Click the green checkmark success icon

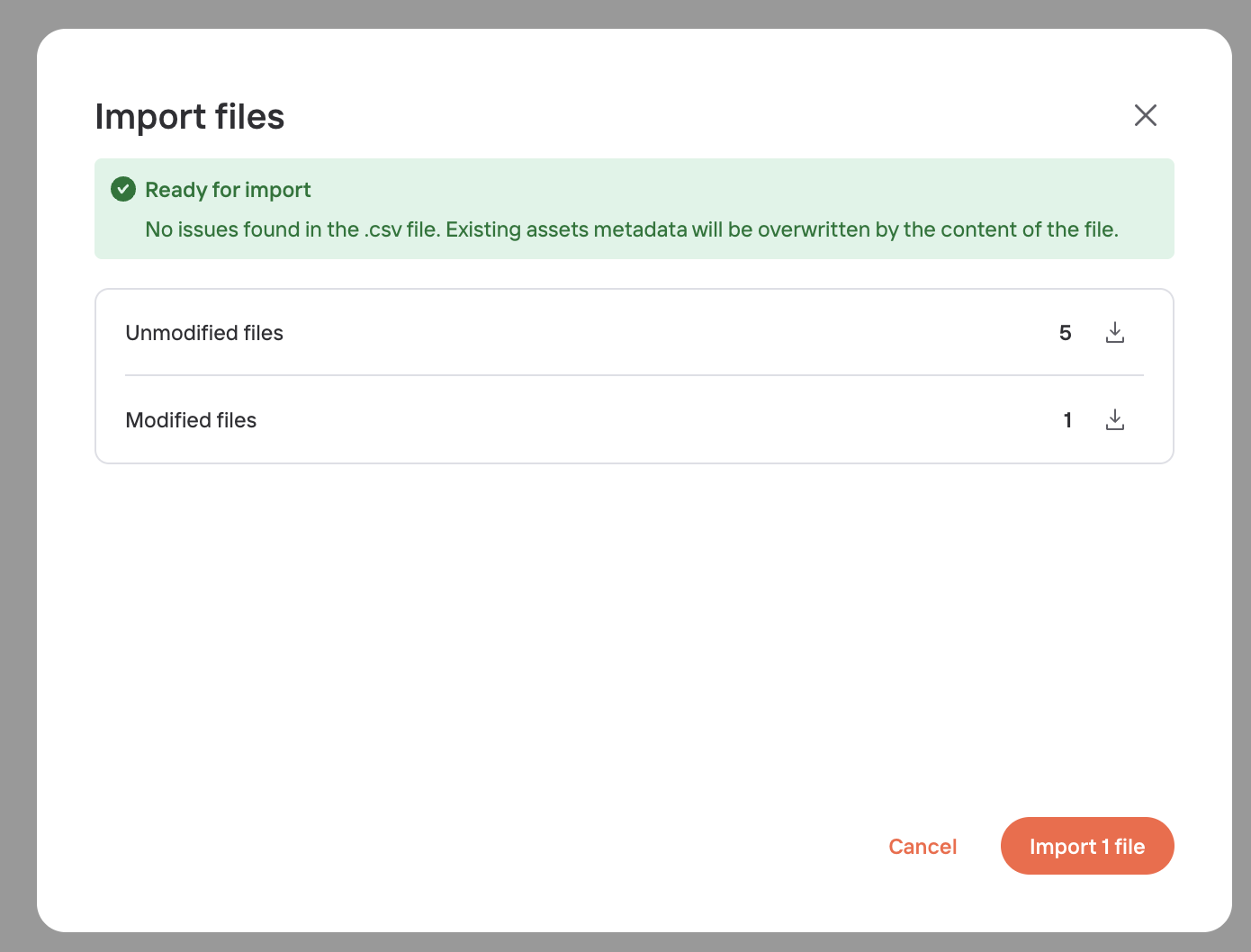pos(123,189)
